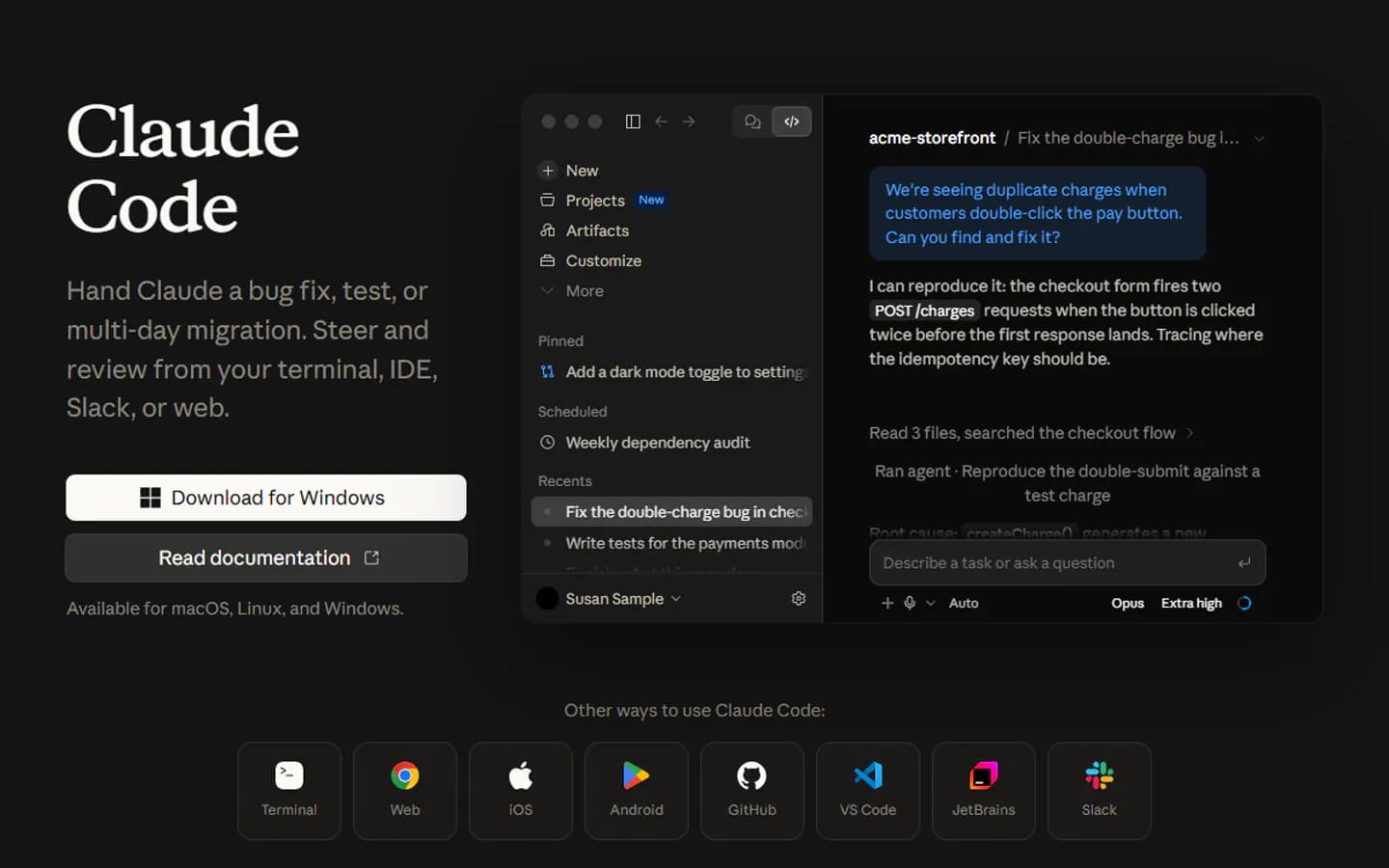Switch to the chat mode toggle
This screenshot has width=1389, height=868.
[752, 122]
